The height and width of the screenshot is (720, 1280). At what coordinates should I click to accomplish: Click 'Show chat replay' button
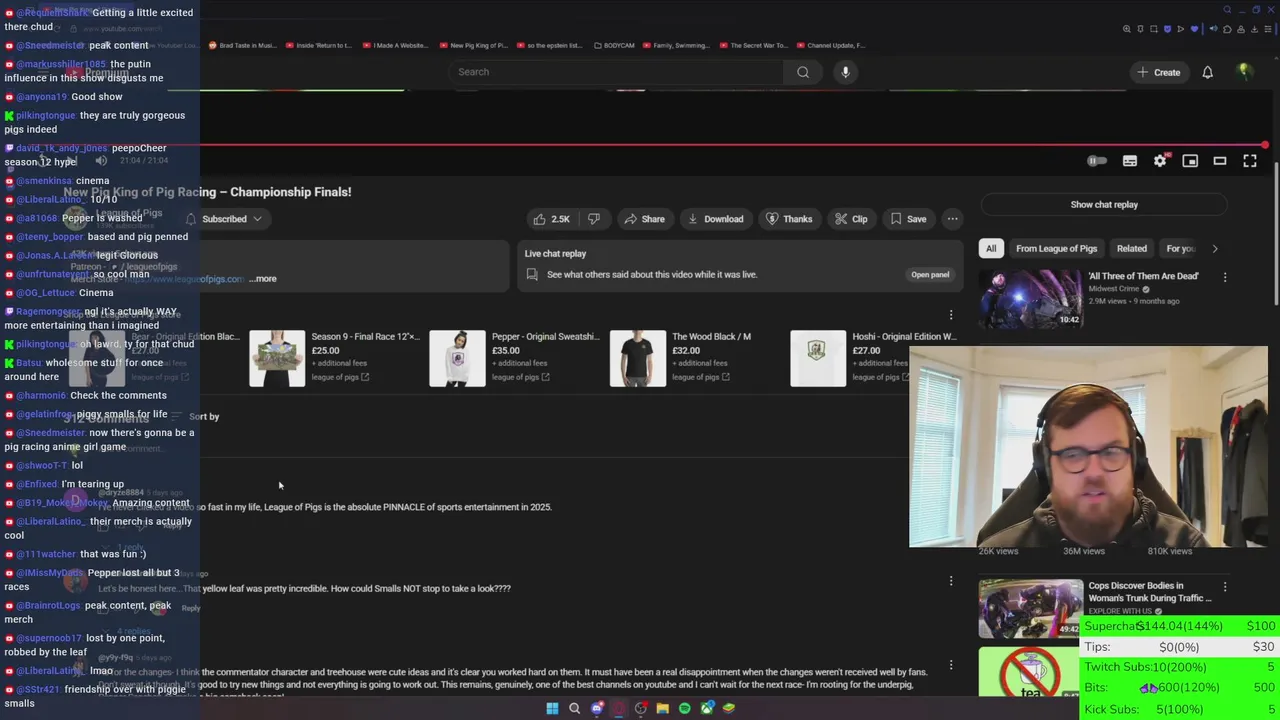pyautogui.click(x=1104, y=205)
